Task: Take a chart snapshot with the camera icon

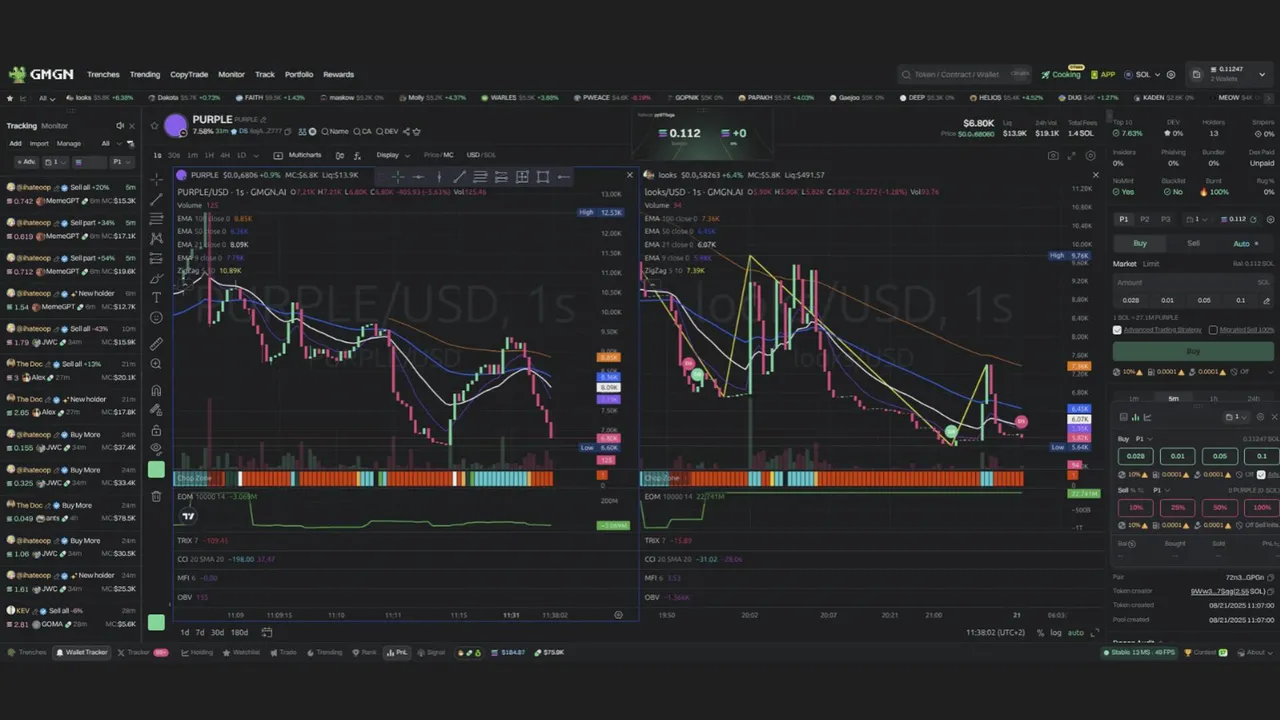Action: 1053,156
